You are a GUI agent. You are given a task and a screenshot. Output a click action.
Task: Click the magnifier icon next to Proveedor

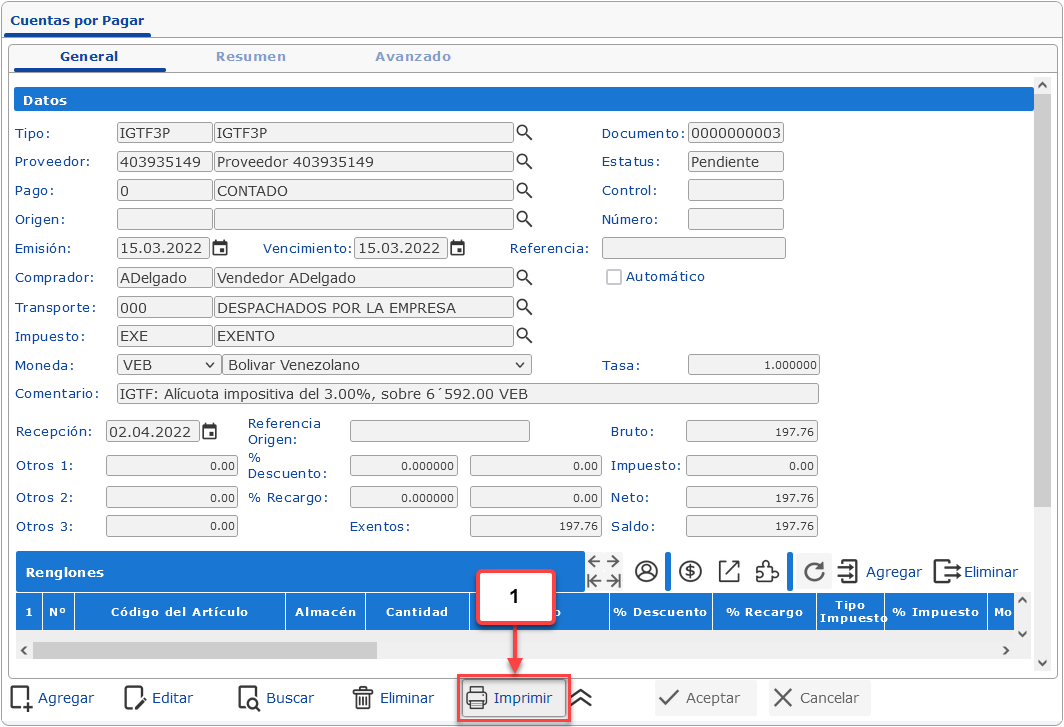pyautogui.click(x=524, y=162)
